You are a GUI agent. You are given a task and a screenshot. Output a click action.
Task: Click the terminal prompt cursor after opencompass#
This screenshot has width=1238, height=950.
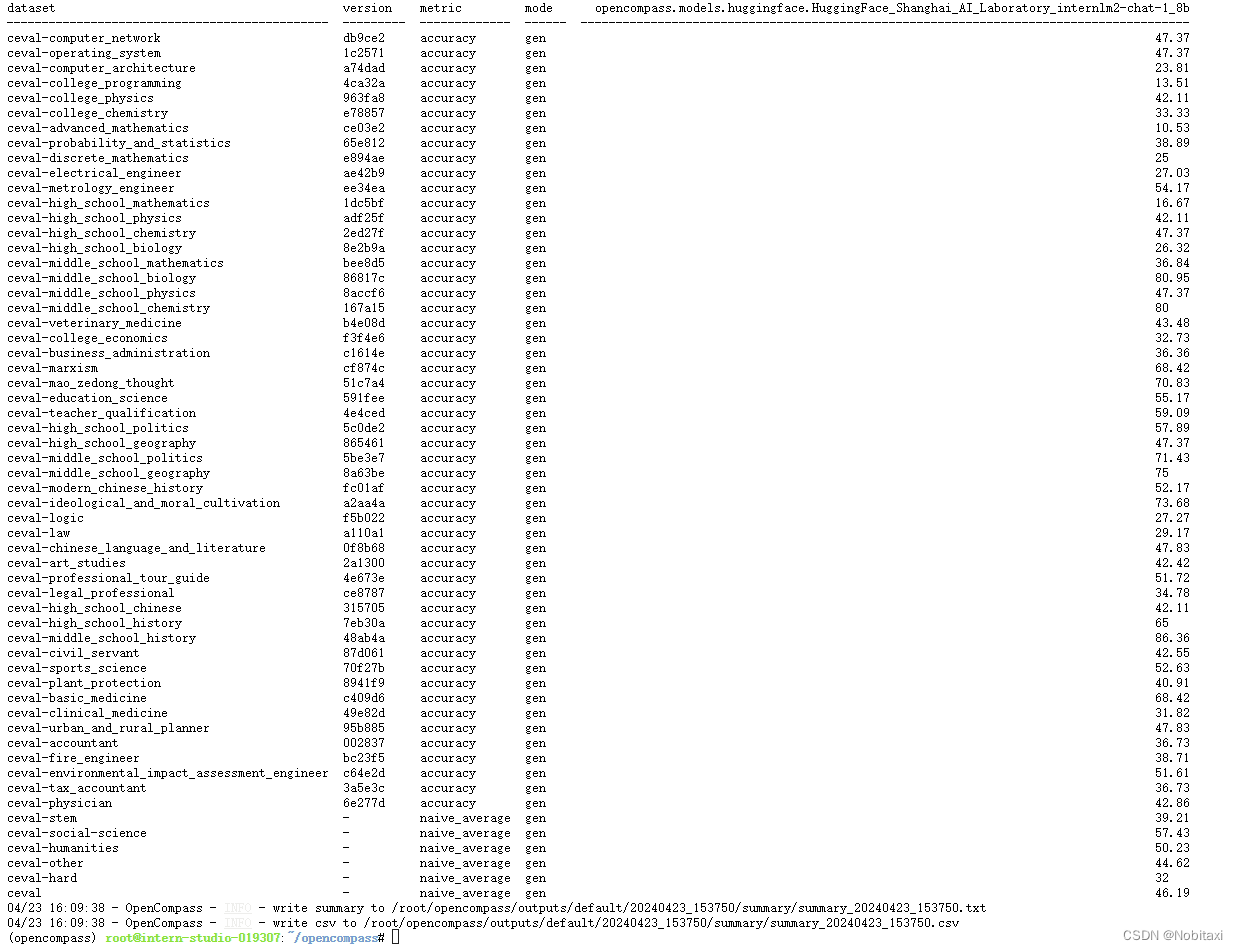click(396, 938)
